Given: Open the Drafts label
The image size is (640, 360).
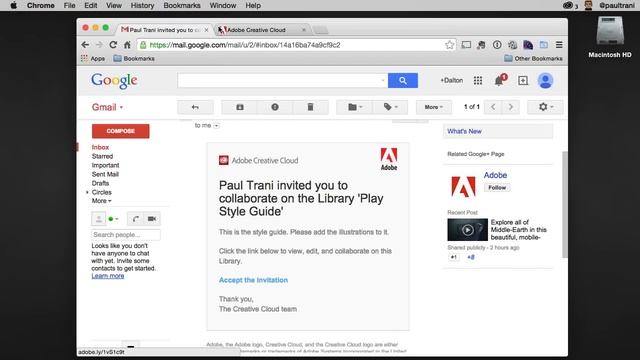Looking at the screenshot, I should [100, 183].
